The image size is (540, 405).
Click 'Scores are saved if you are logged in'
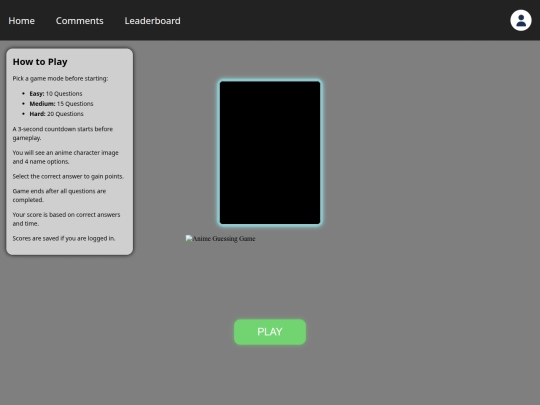click(x=64, y=238)
